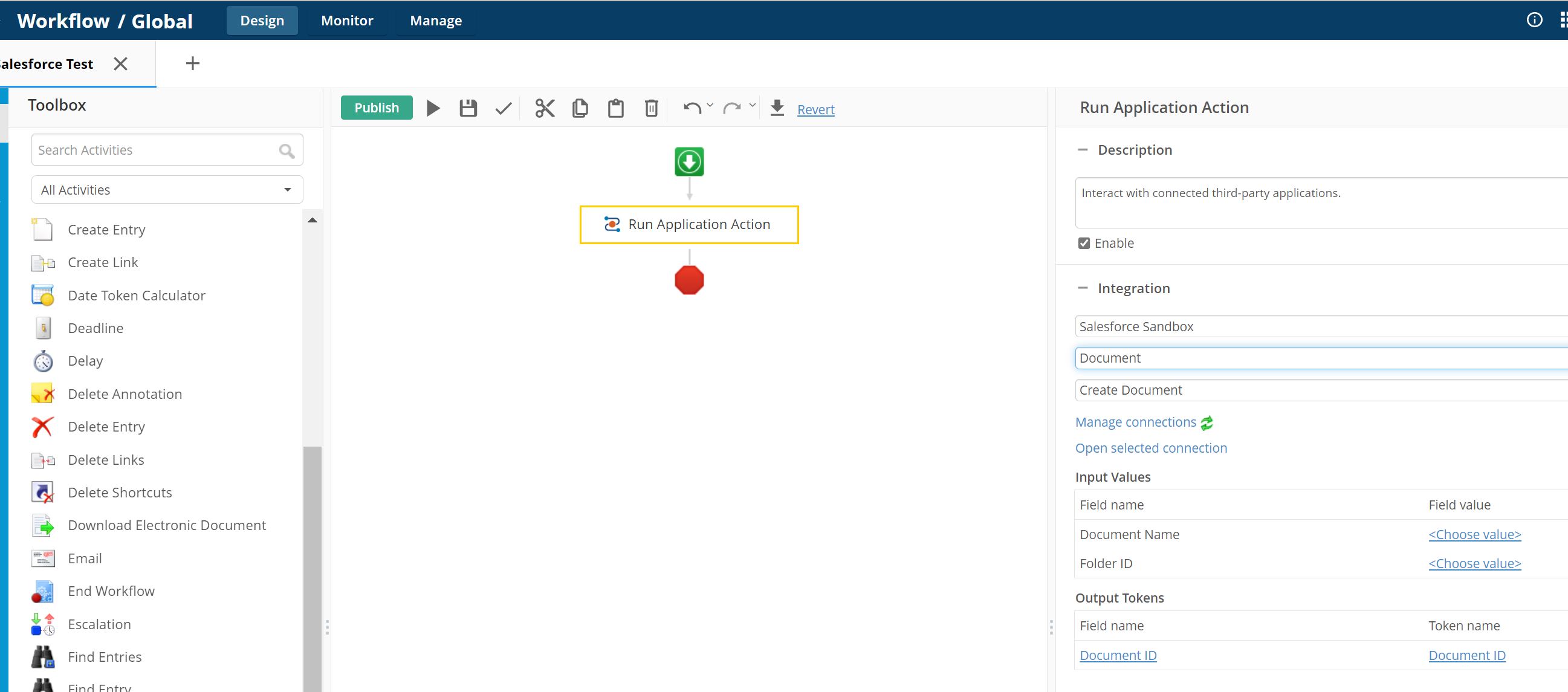Screen dimensions: 1568x692
Task: Switch to the Manage tab
Action: (436, 21)
